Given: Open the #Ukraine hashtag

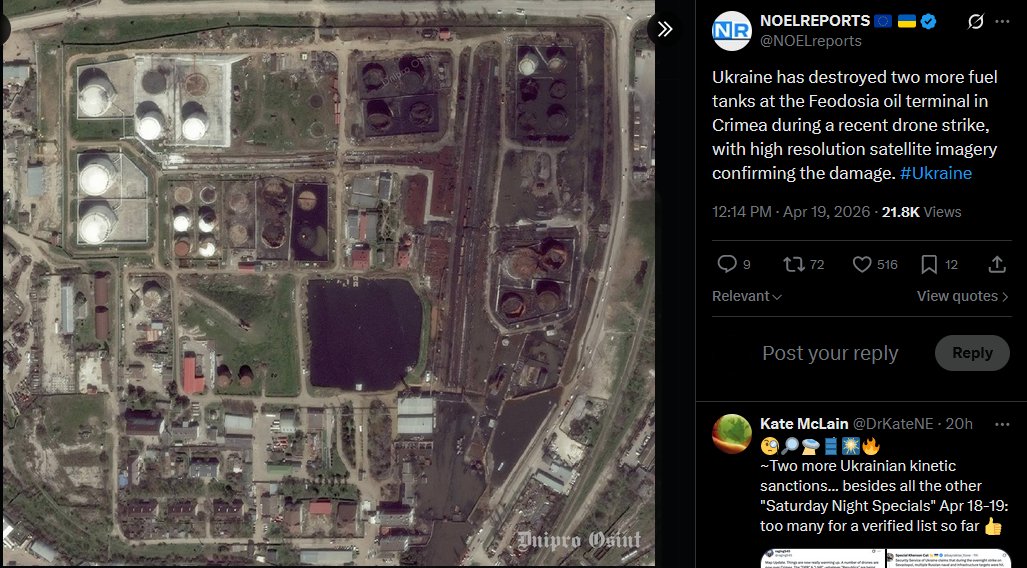Looking at the screenshot, I should [936, 173].
